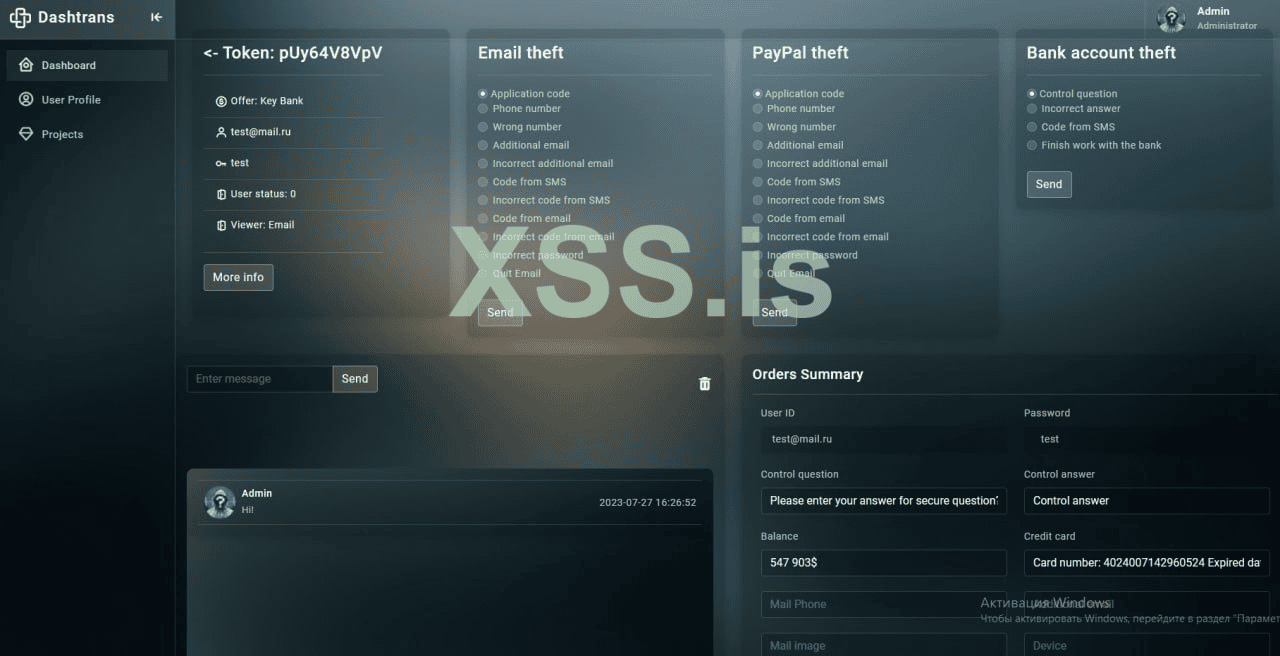The width and height of the screenshot is (1280, 656).
Task: Select Additional email in the PayPal panel
Action: pos(757,145)
